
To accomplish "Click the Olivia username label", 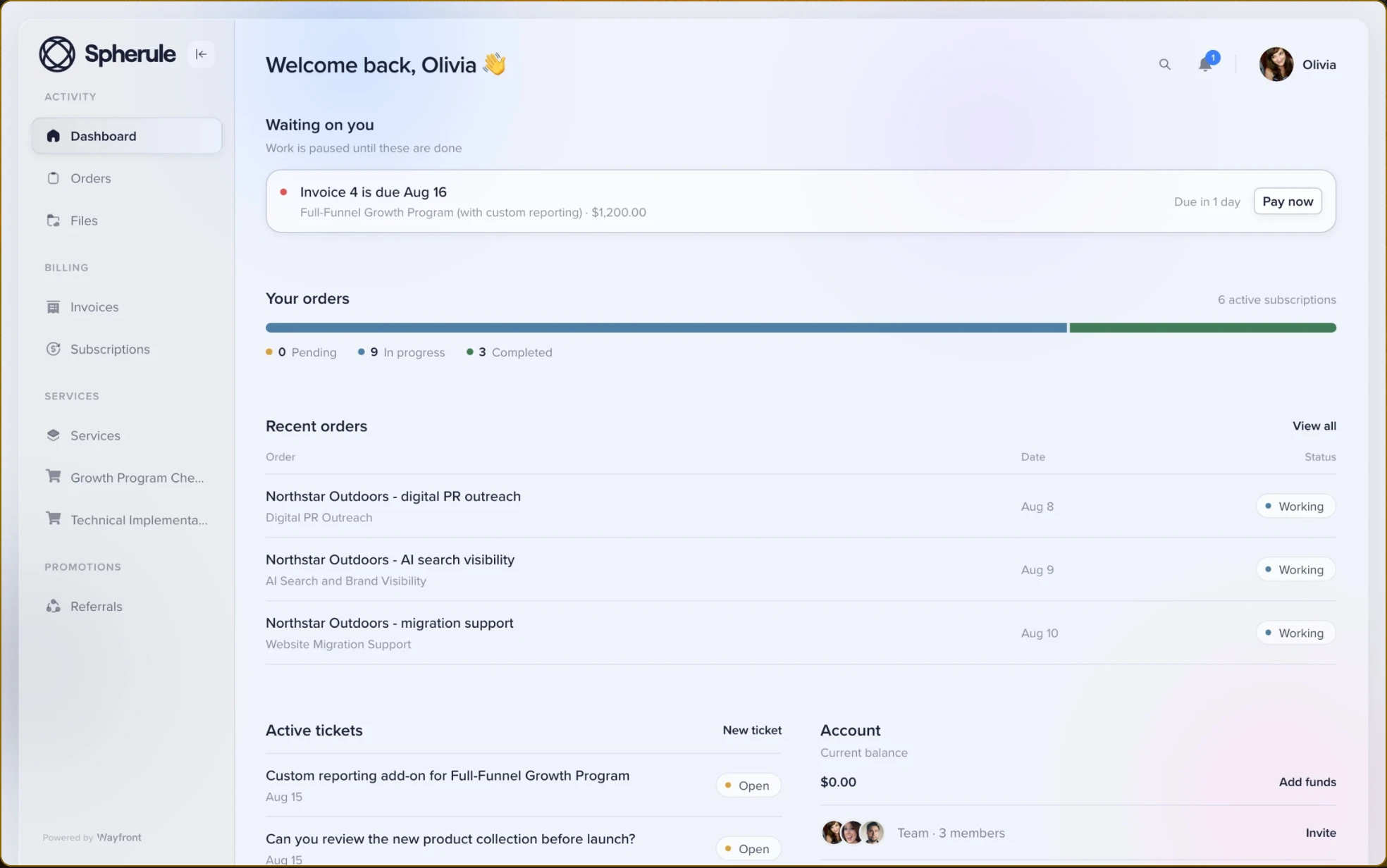I will (1319, 65).
